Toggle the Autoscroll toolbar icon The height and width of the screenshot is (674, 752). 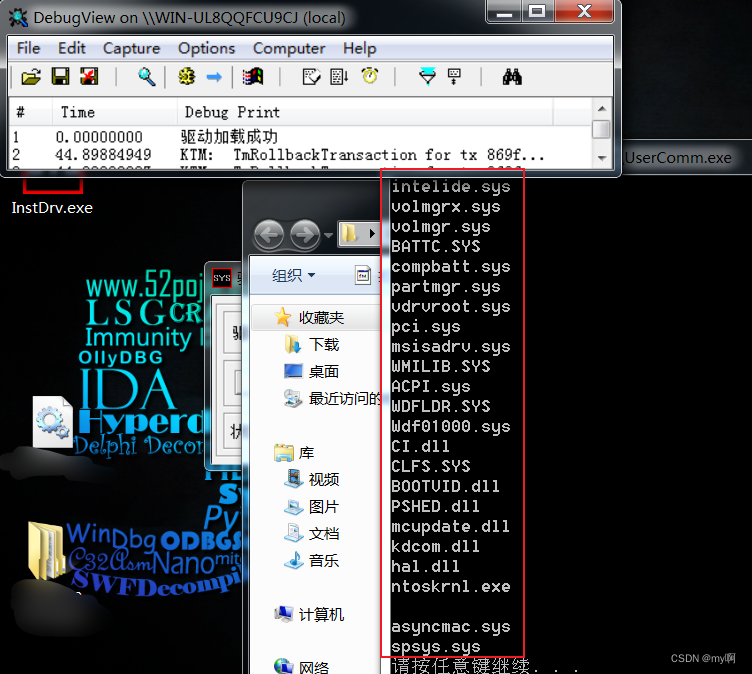point(339,77)
